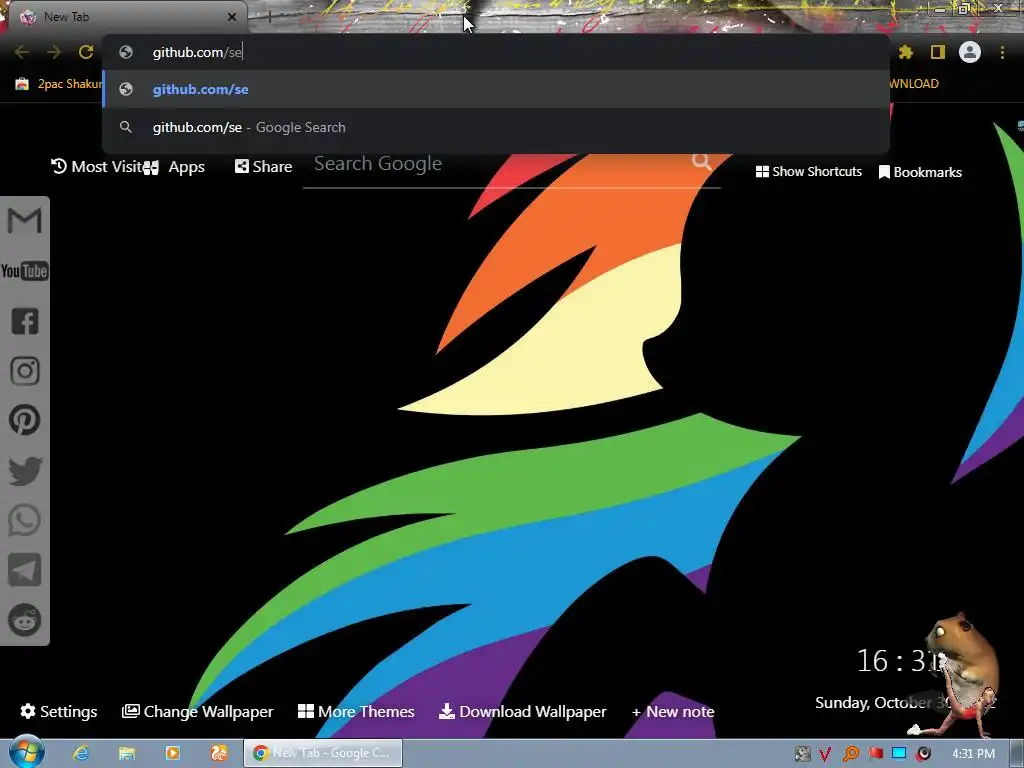Click the orange magnifier tray icon
The height and width of the screenshot is (768, 1024).
coord(851,754)
